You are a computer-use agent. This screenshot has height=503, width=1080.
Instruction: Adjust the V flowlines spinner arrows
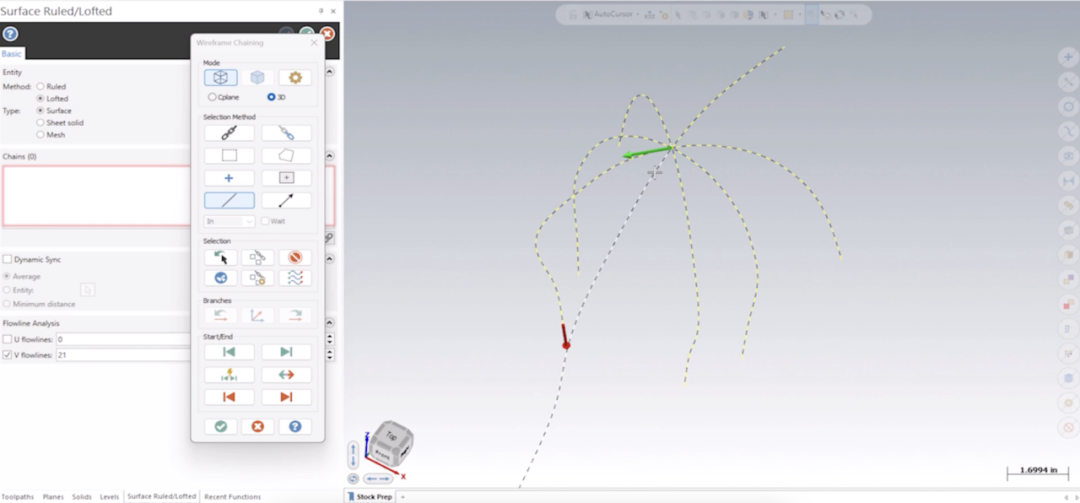(x=330, y=355)
